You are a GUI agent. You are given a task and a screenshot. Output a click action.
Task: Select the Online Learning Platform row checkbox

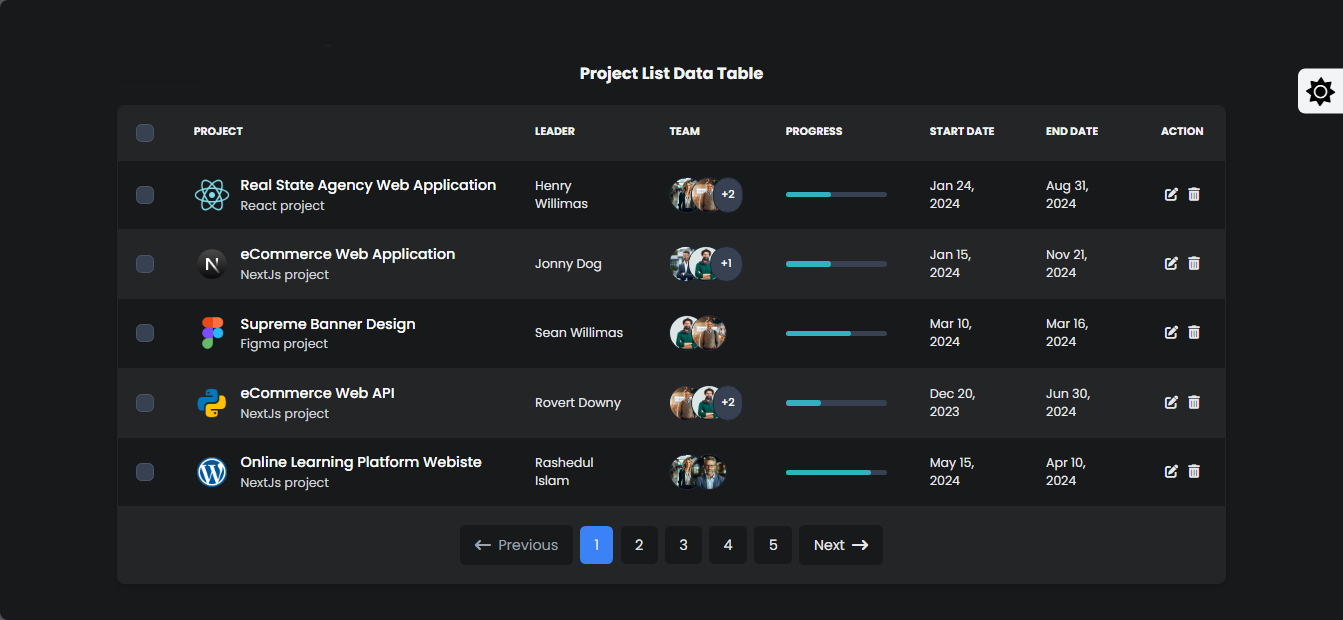tap(145, 472)
